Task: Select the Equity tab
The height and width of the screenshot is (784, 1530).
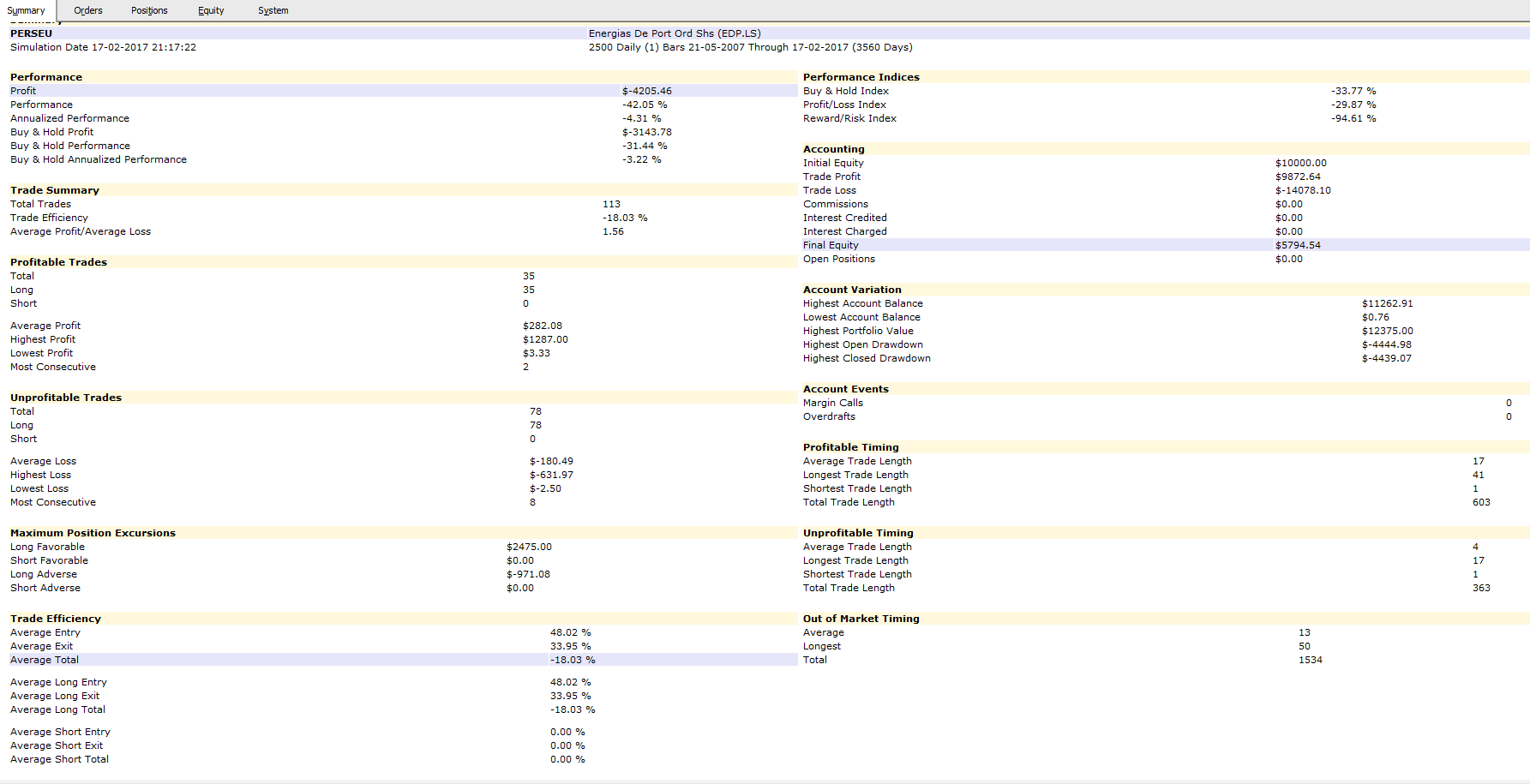Action: [x=211, y=10]
